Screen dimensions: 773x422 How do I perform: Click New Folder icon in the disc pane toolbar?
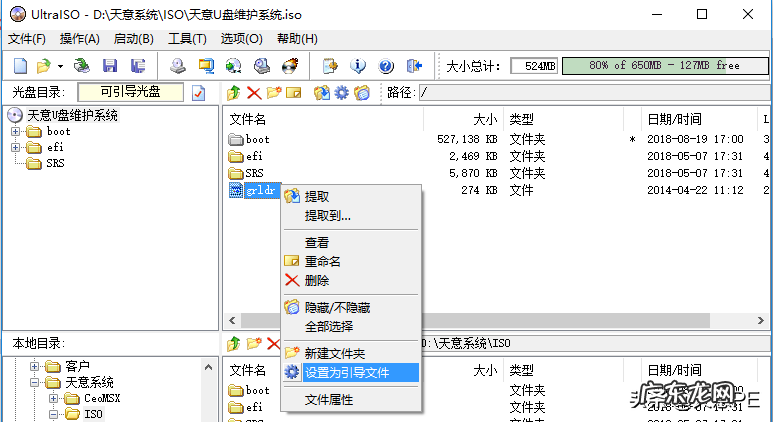[274, 92]
